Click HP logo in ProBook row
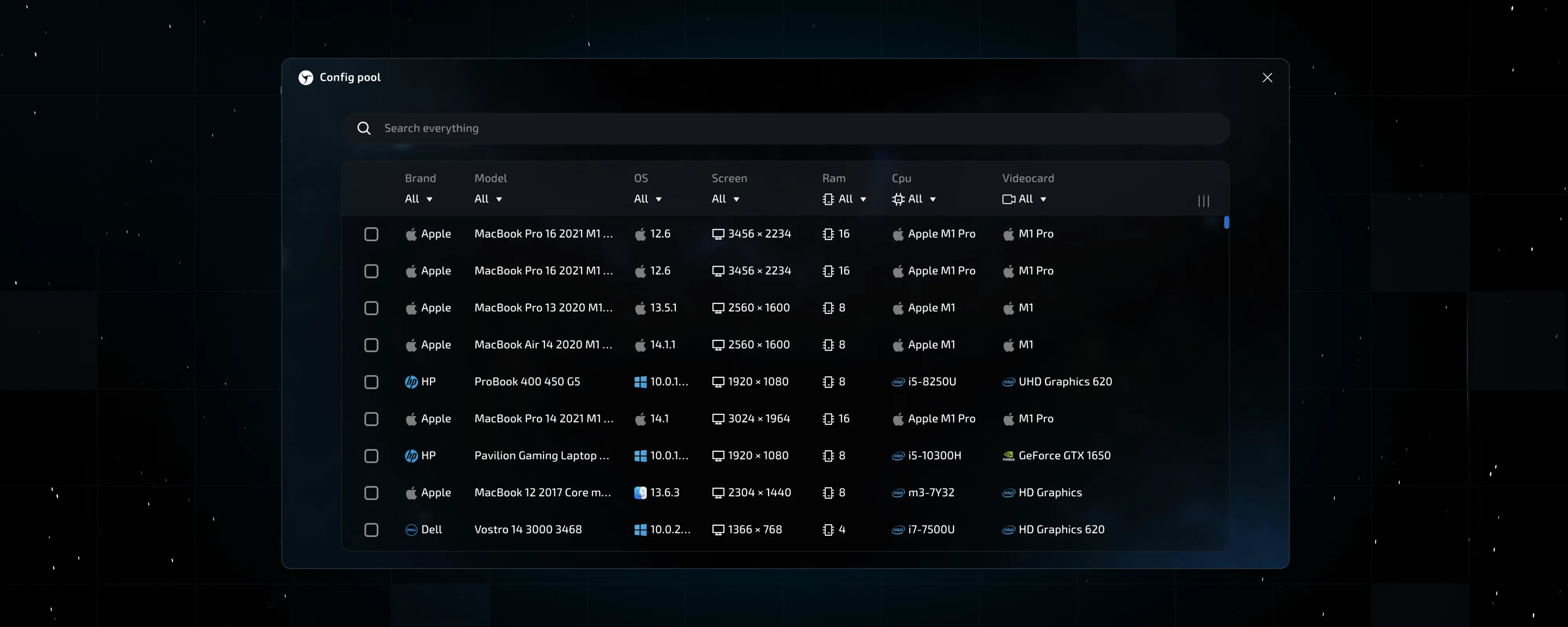 click(412, 382)
